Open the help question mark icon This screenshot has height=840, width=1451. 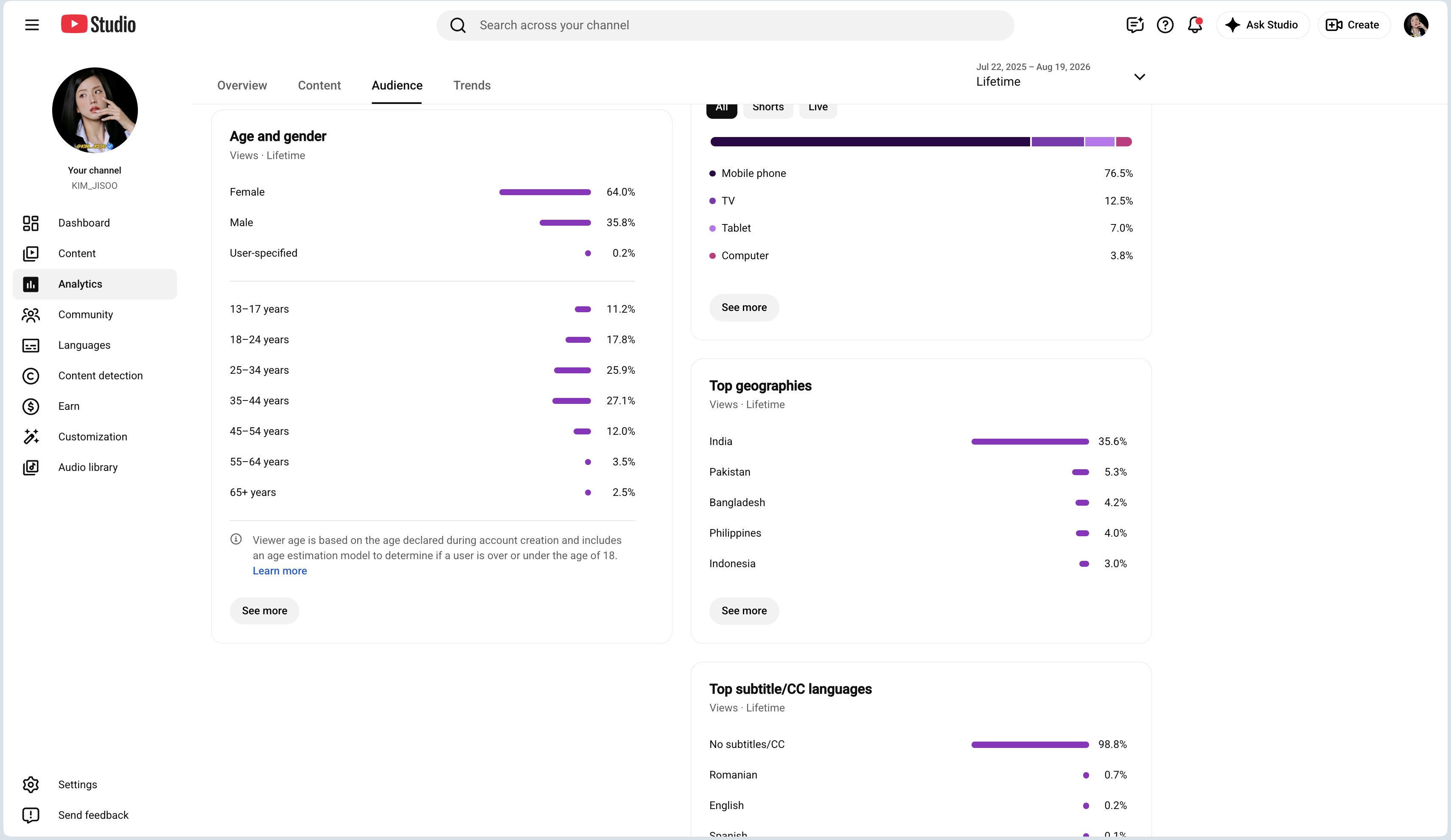click(x=1165, y=25)
